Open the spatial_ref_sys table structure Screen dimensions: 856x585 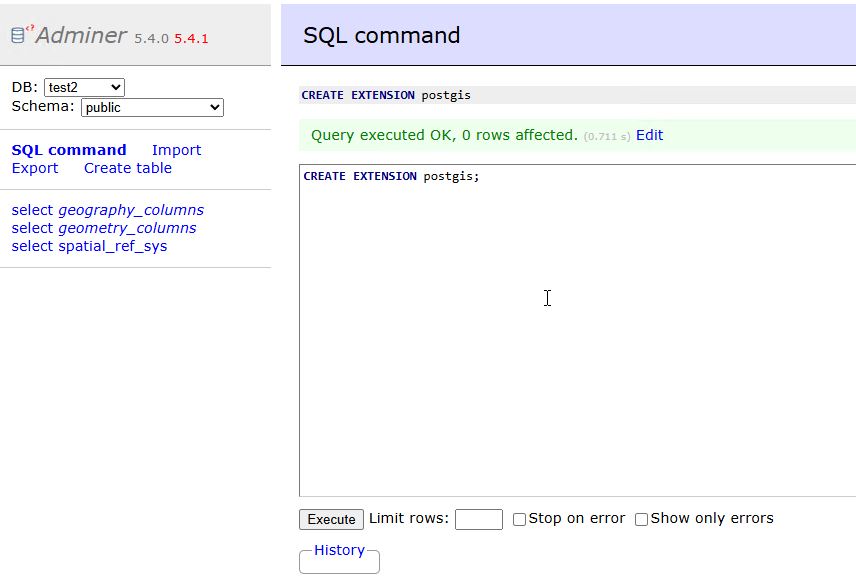pos(113,246)
